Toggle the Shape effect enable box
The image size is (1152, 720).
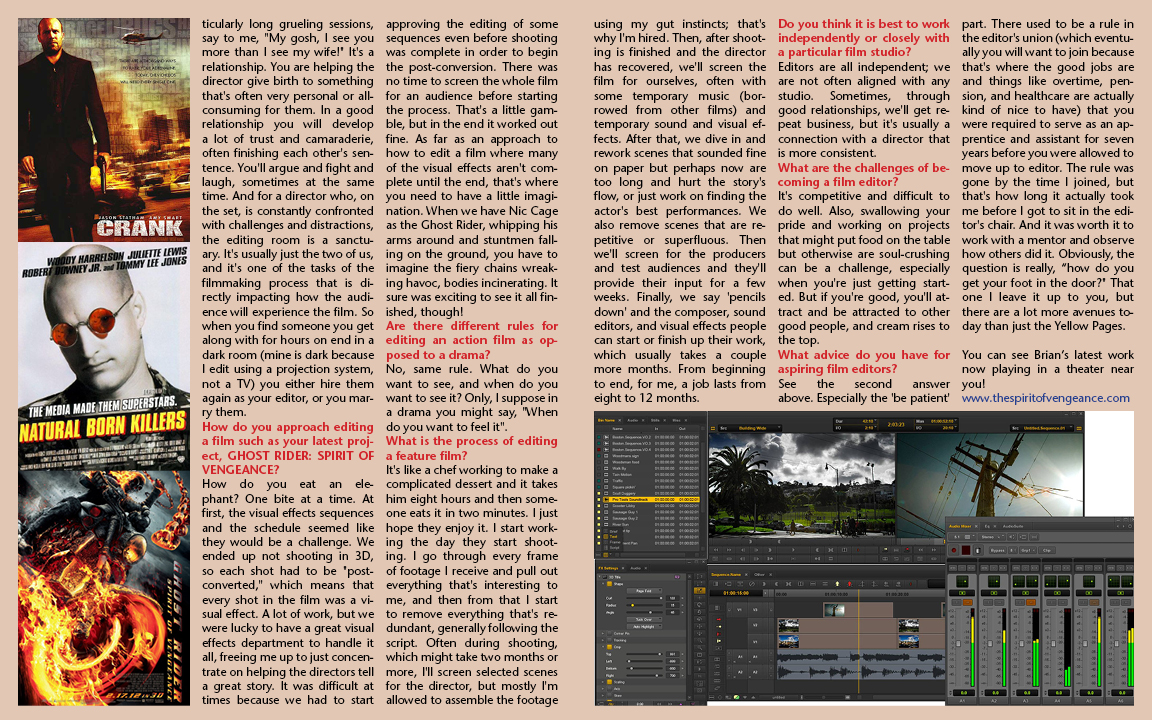(x=609, y=583)
